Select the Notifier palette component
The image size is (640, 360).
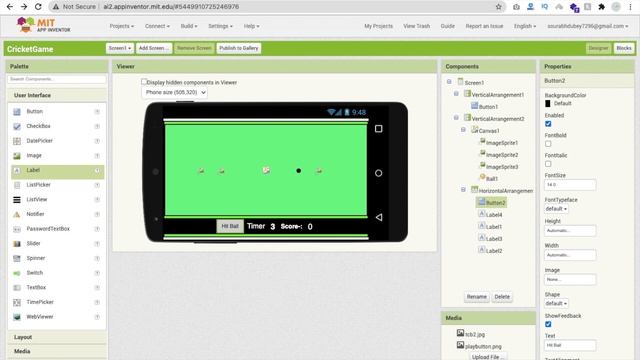coord(35,214)
